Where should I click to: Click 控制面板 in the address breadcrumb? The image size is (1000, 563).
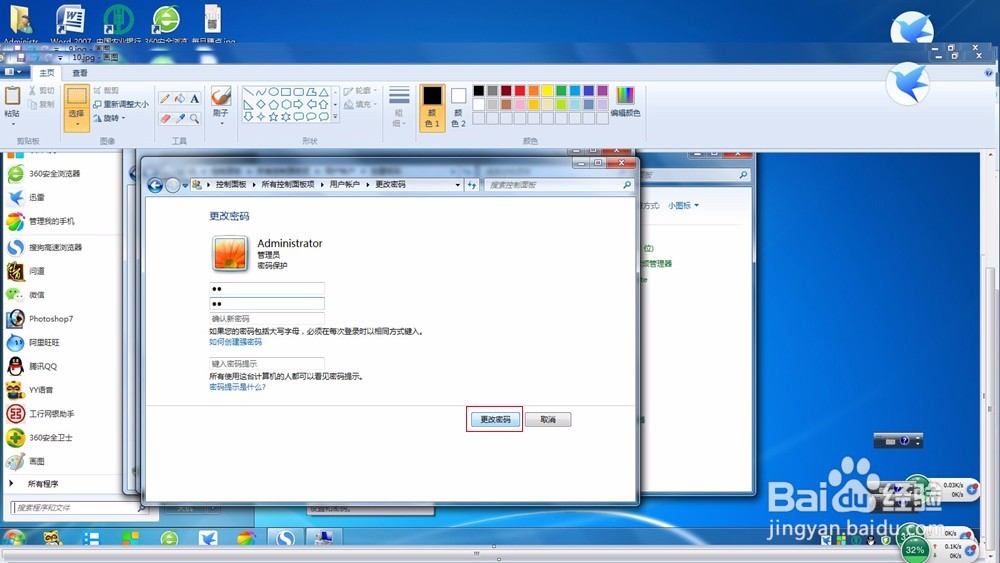pyautogui.click(x=231, y=185)
